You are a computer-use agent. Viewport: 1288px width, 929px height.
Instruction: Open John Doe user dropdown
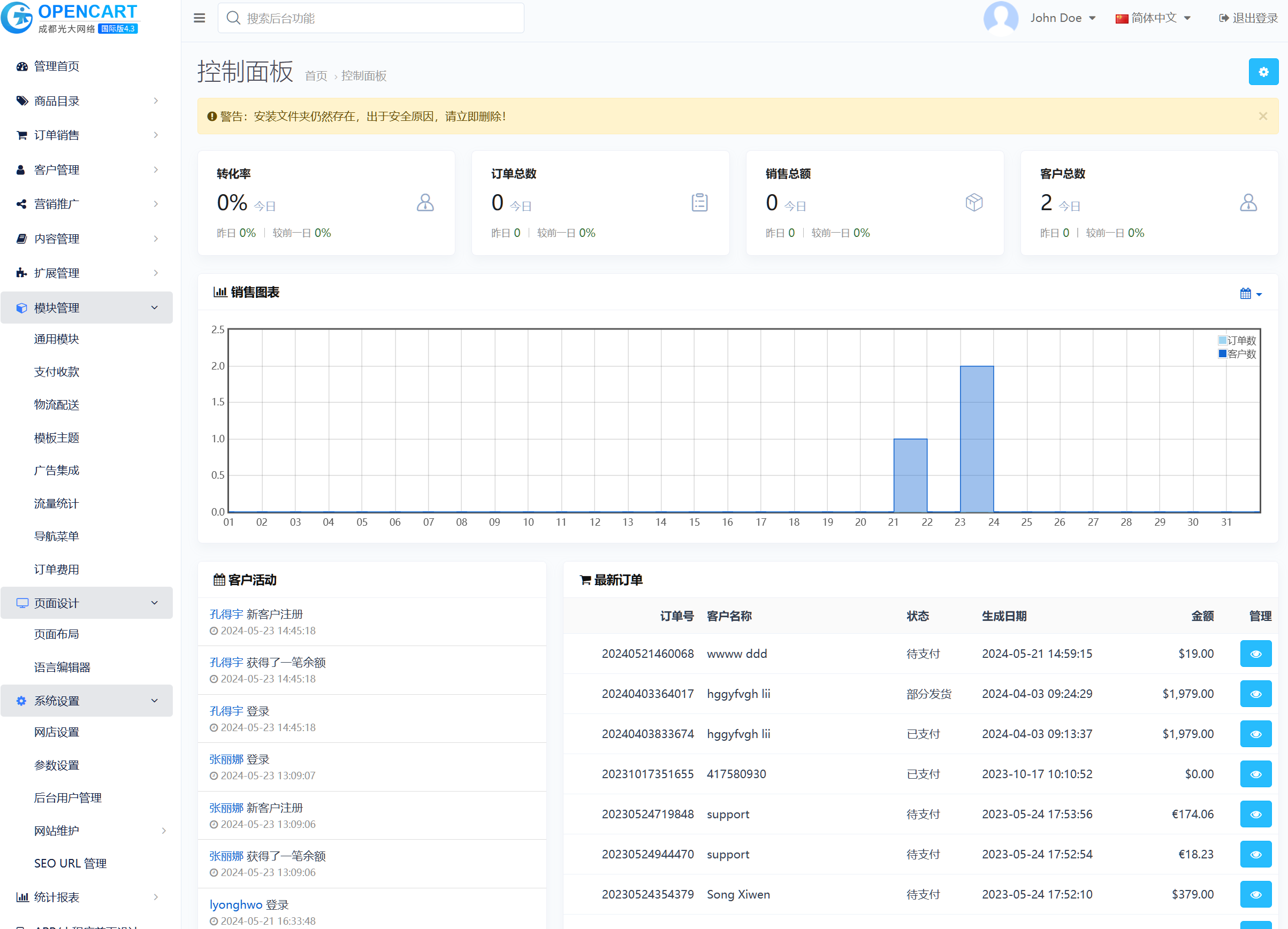(x=1063, y=18)
